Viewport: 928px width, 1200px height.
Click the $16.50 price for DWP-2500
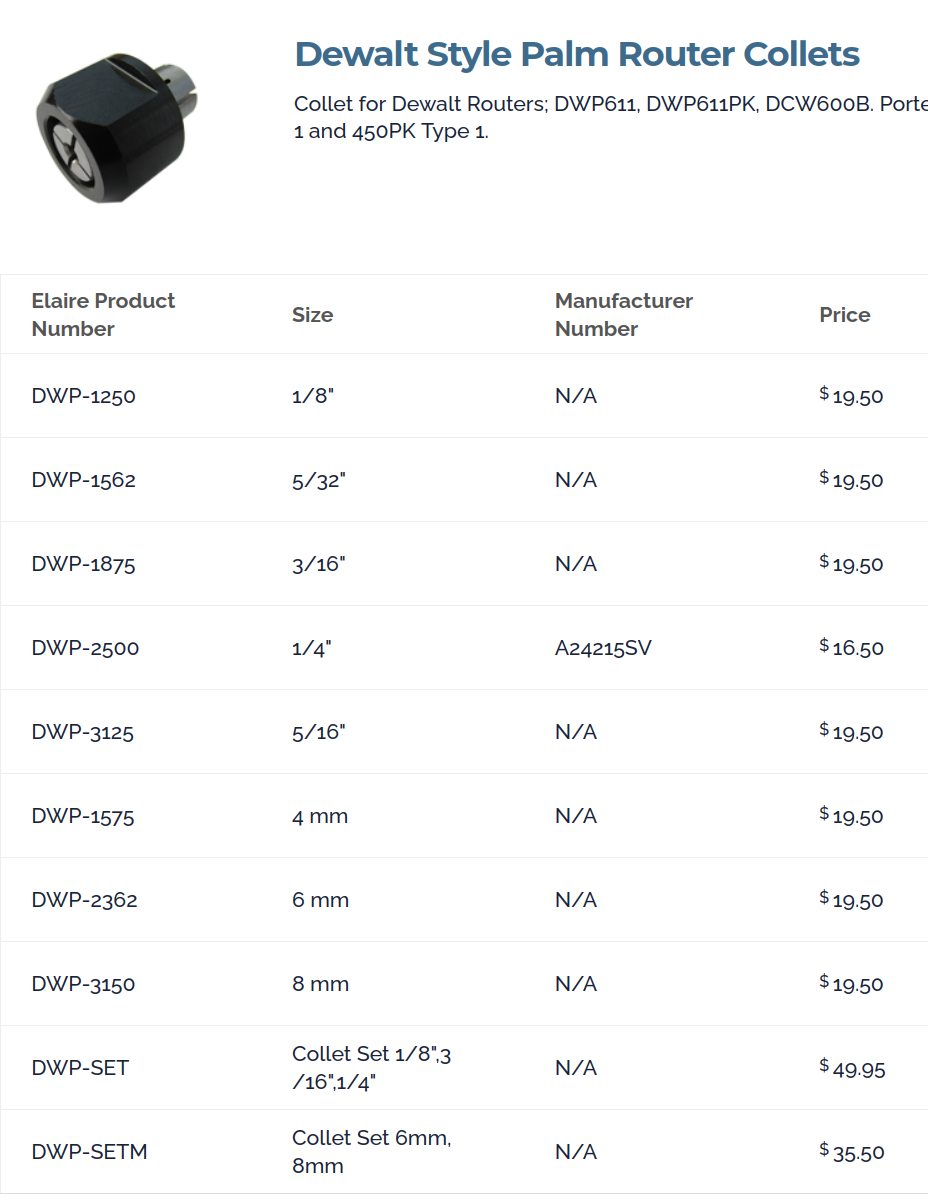(x=852, y=647)
